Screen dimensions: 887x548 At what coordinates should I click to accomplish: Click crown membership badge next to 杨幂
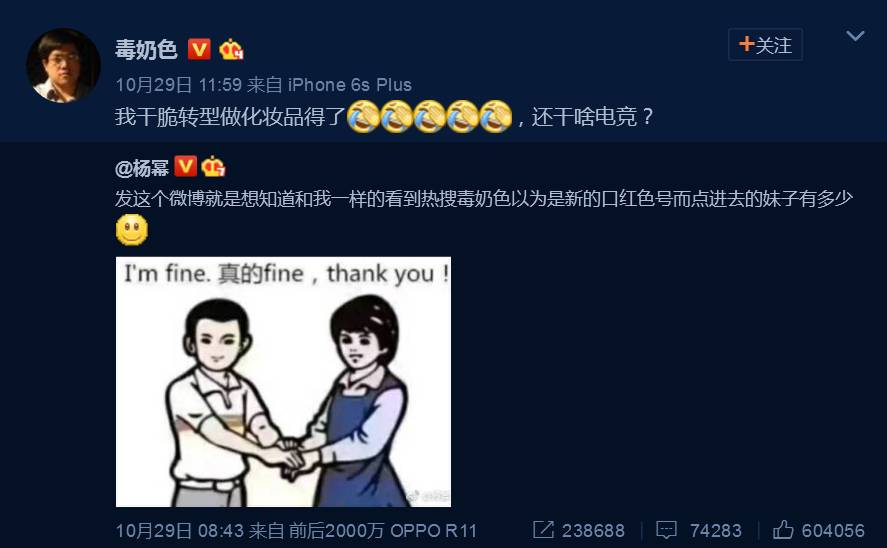(213, 166)
